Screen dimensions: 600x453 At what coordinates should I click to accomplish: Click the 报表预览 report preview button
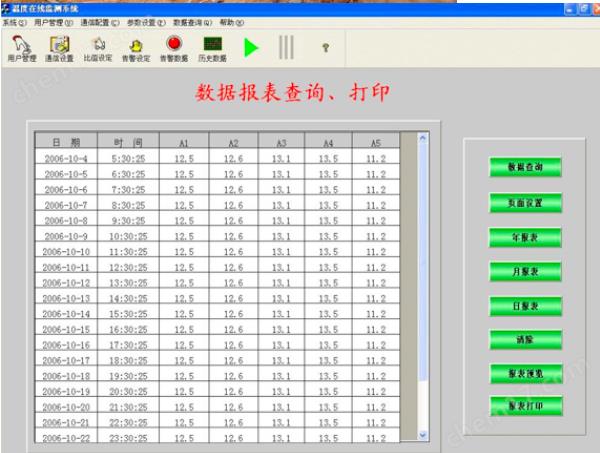[525, 372]
